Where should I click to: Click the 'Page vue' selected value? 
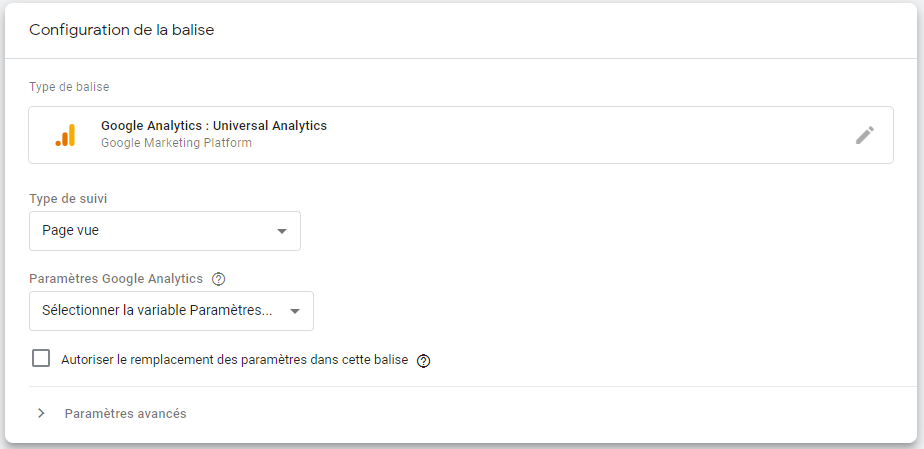pos(71,231)
